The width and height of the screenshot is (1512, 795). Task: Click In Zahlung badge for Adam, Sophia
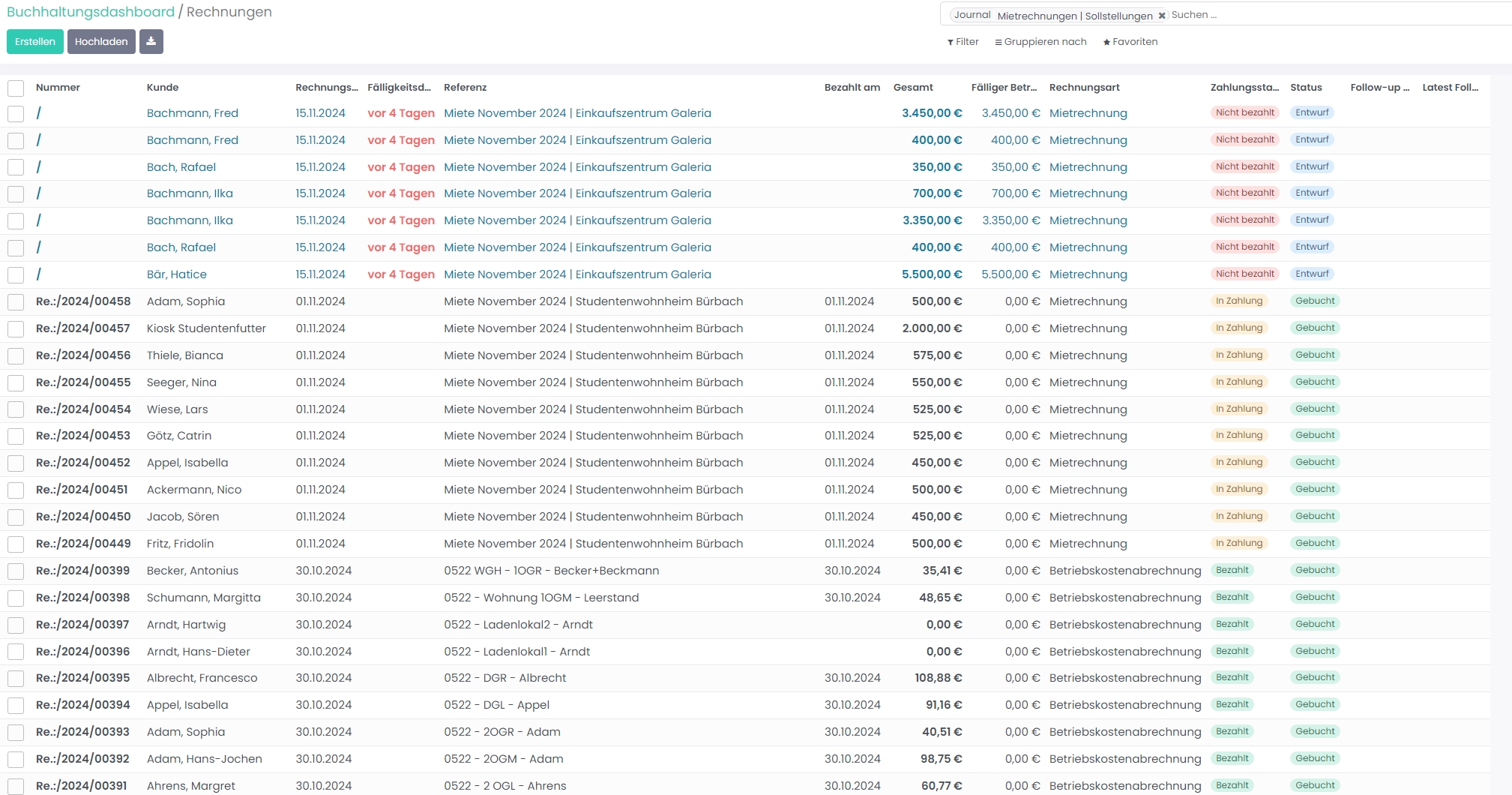1238,301
